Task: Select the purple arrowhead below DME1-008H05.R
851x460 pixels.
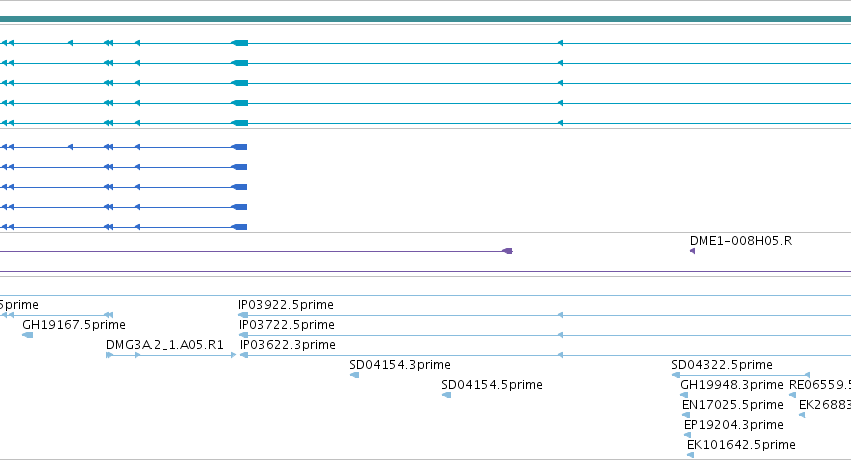Action: 693,251
